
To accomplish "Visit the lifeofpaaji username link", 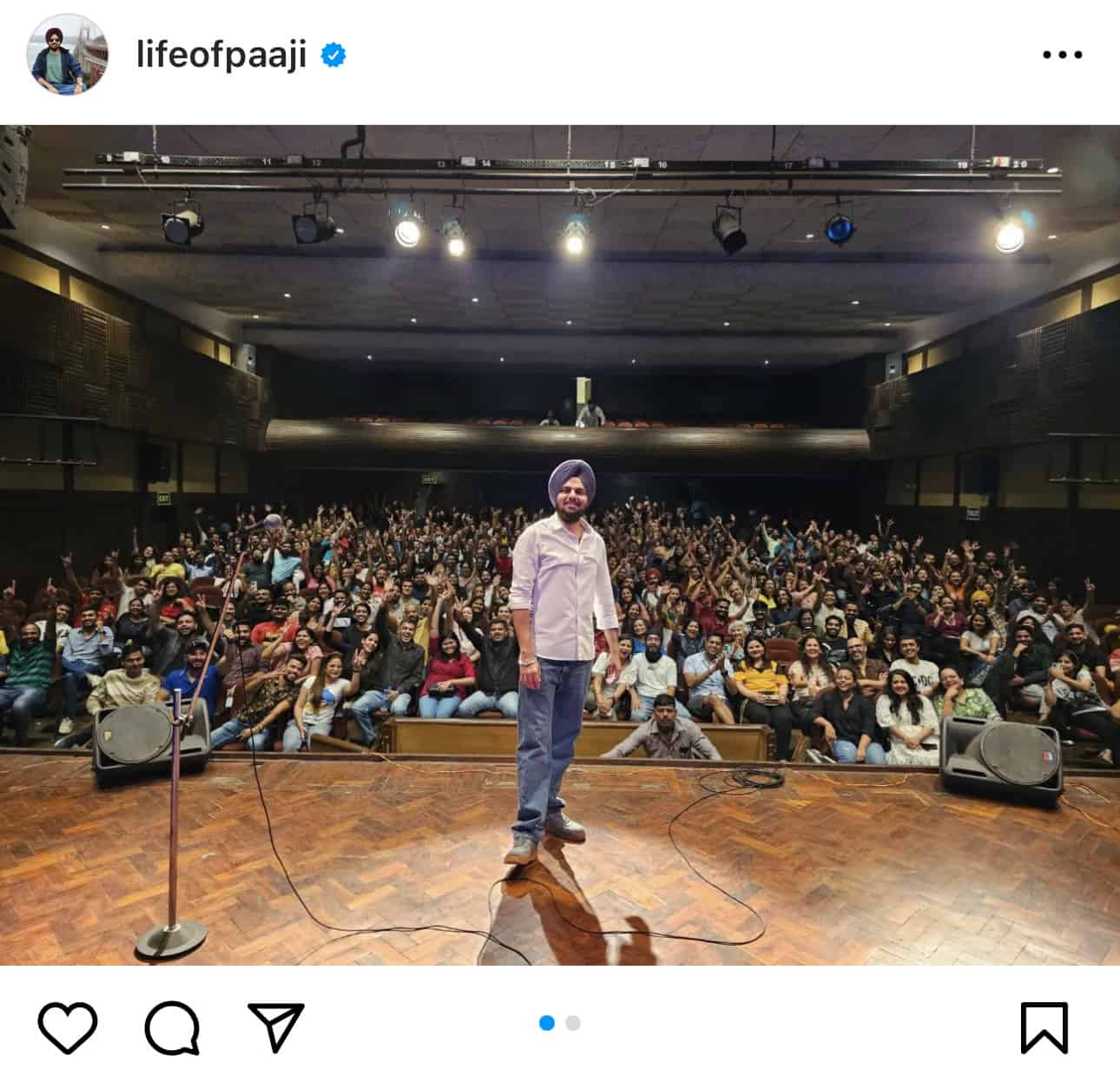I will [221, 55].
